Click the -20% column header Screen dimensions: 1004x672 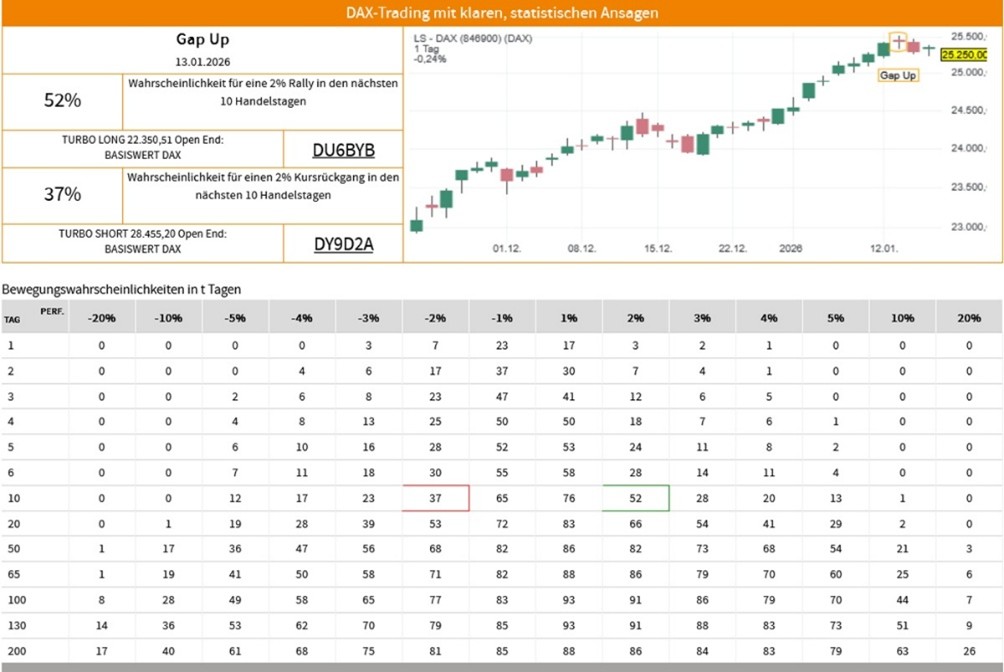pyautogui.click(x=102, y=317)
